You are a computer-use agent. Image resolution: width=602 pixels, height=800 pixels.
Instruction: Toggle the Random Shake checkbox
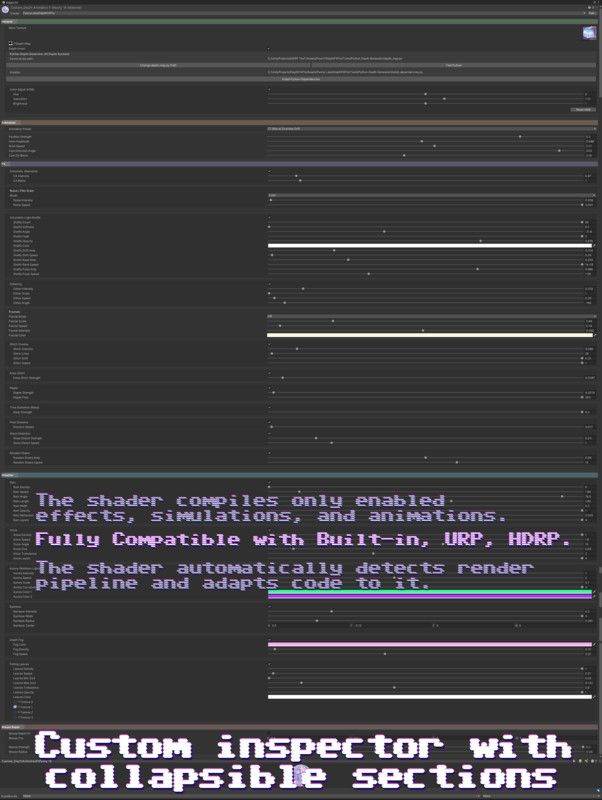click(x=269, y=453)
